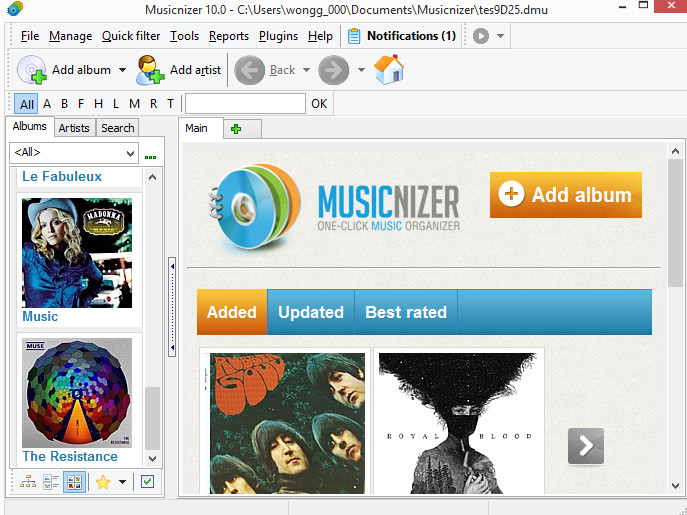Click the green ellipsis filter button
This screenshot has height=515, width=687.
pos(150,157)
